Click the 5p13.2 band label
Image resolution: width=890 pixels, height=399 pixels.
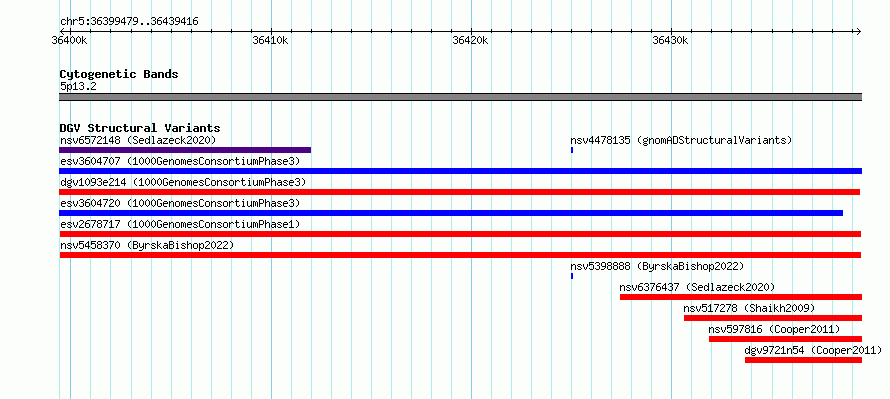[x=77, y=86]
